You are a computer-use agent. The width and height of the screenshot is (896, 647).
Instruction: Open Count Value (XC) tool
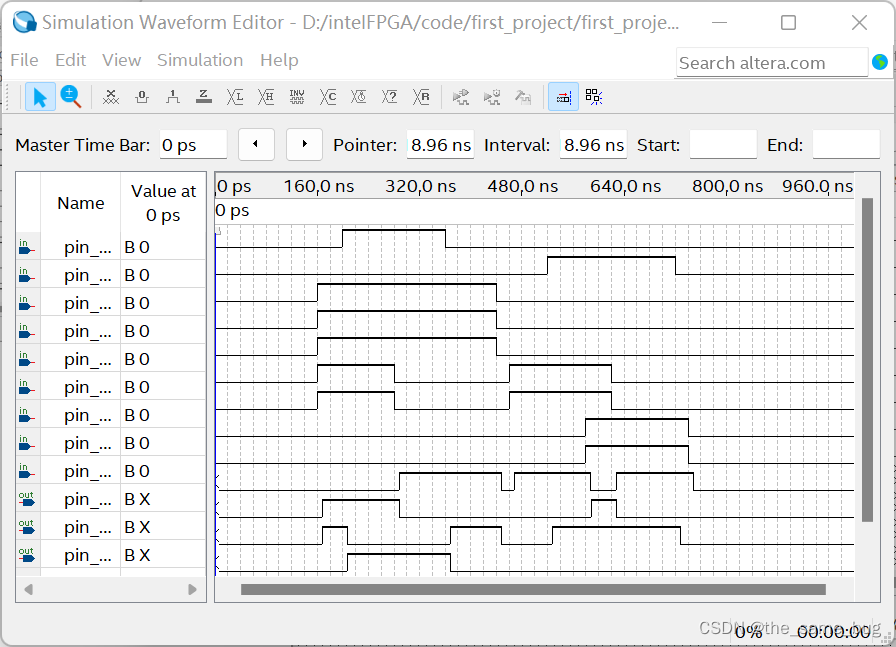coord(327,97)
